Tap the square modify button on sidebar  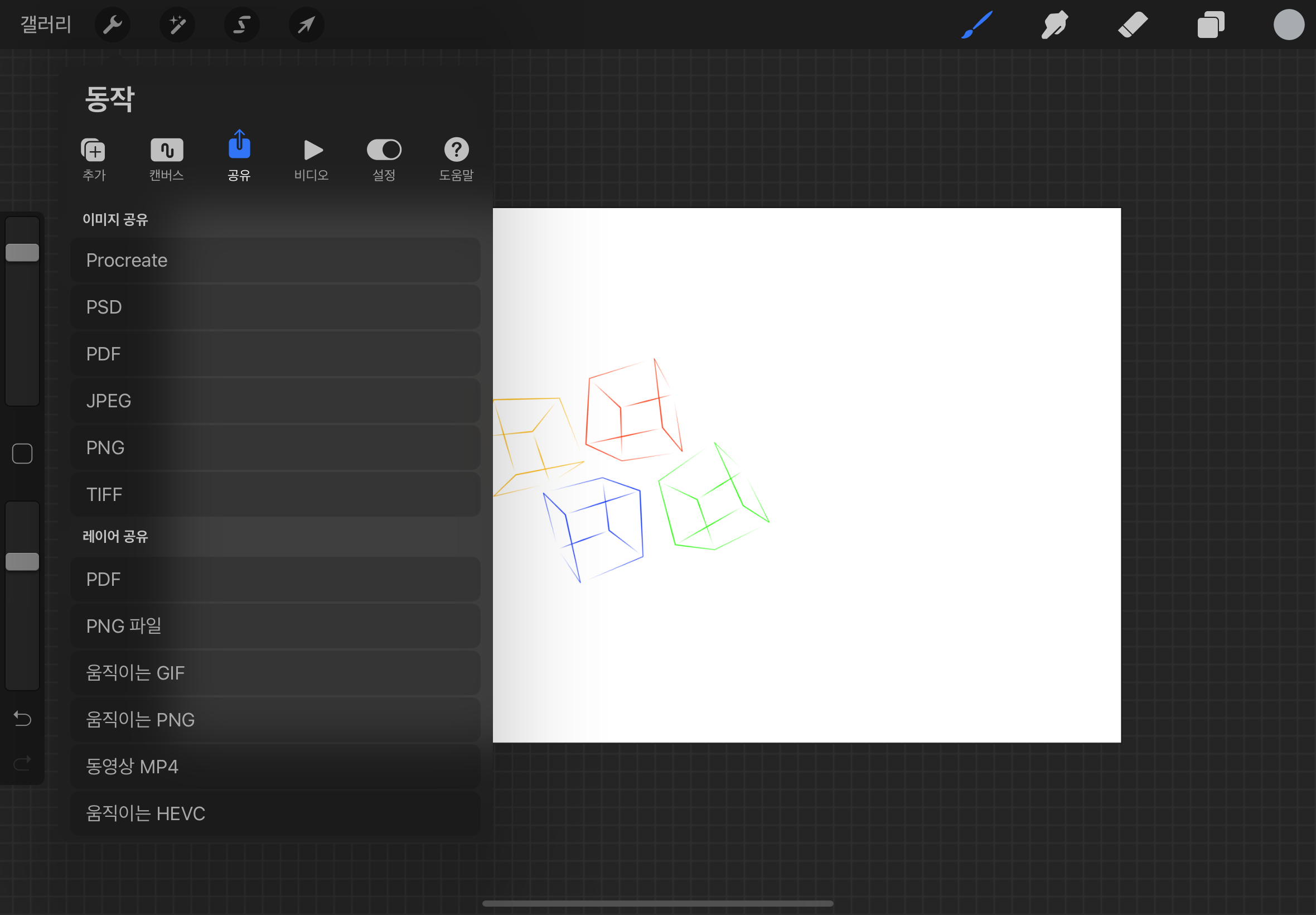coord(22,454)
